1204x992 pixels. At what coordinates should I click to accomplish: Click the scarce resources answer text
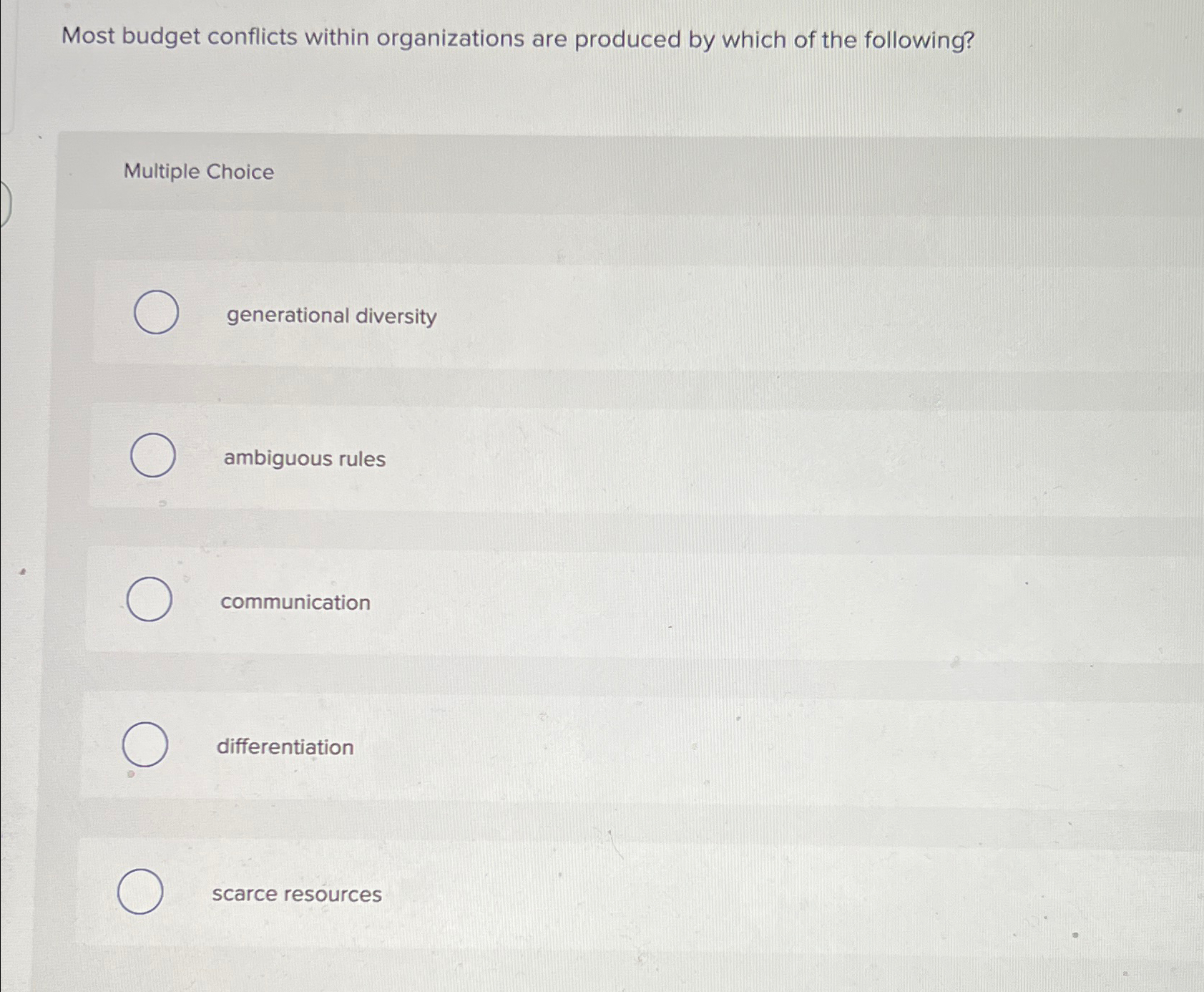pos(297,894)
